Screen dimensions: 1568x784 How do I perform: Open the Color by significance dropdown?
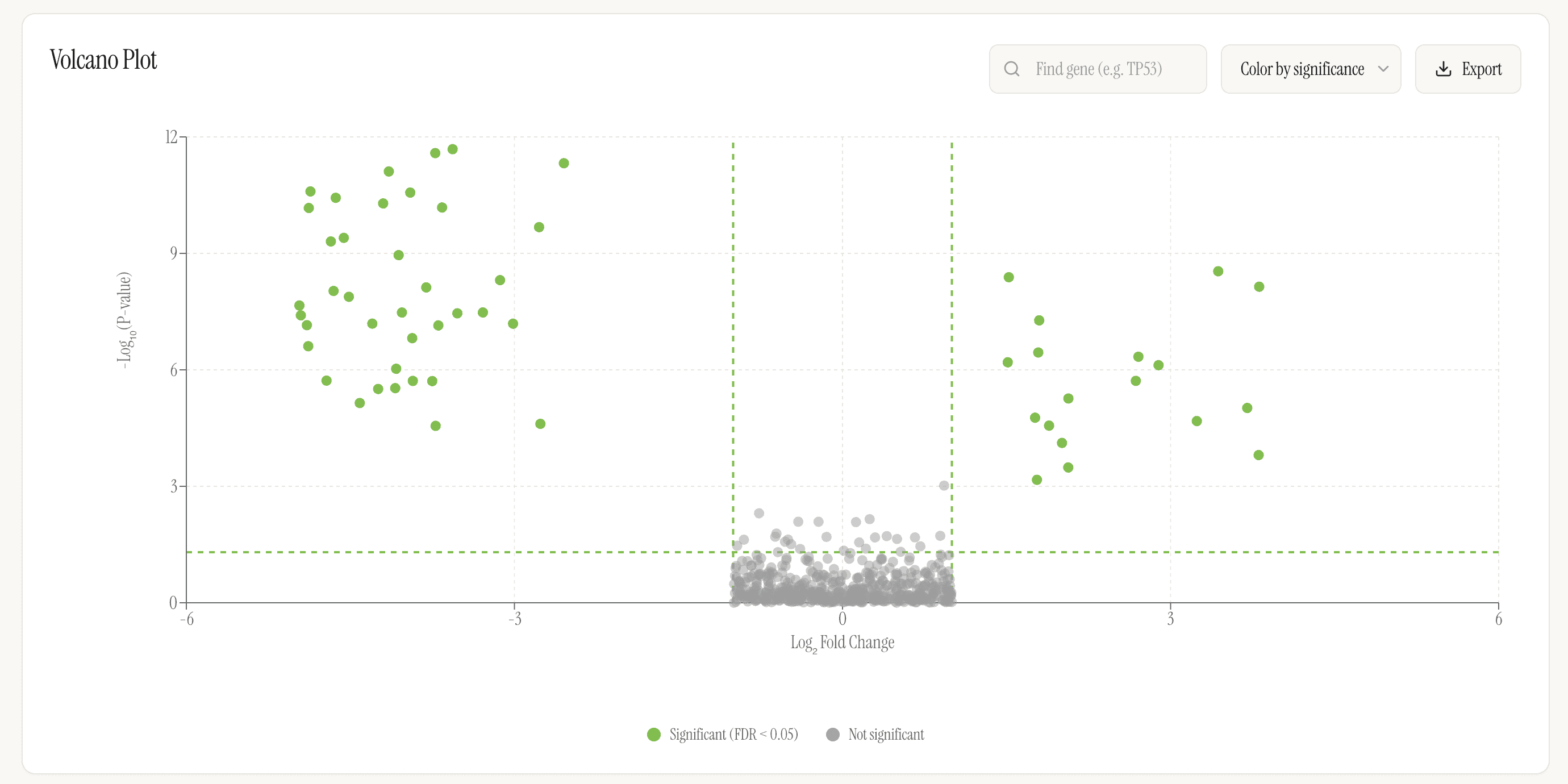tap(1302, 69)
